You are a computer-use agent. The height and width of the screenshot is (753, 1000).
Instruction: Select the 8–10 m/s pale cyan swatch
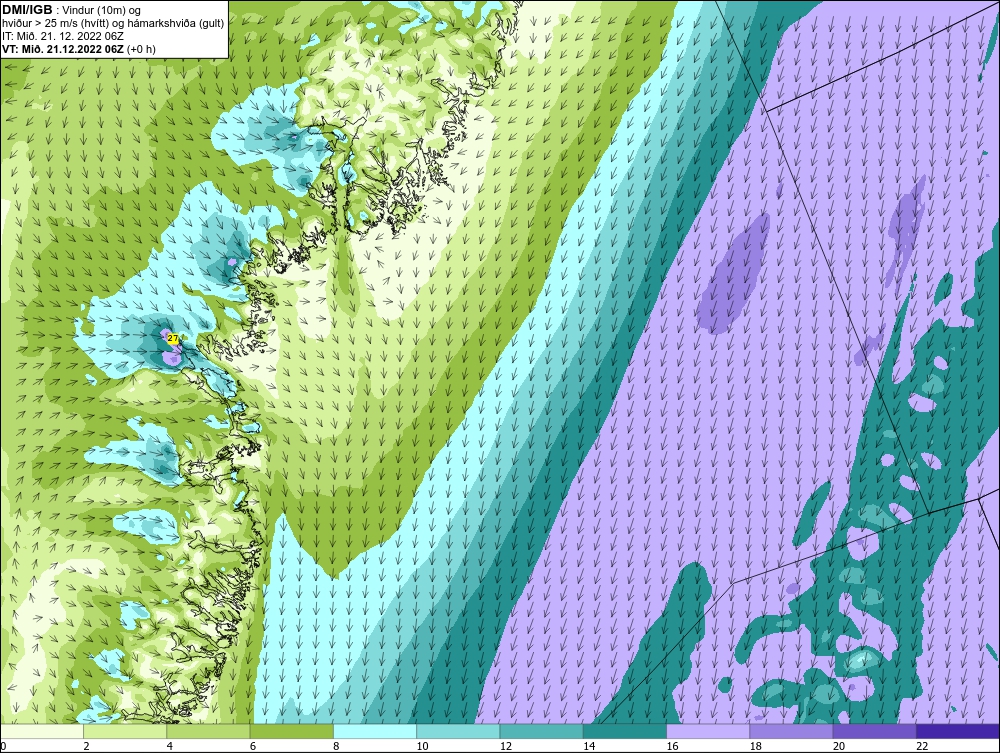tap(375, 731)
